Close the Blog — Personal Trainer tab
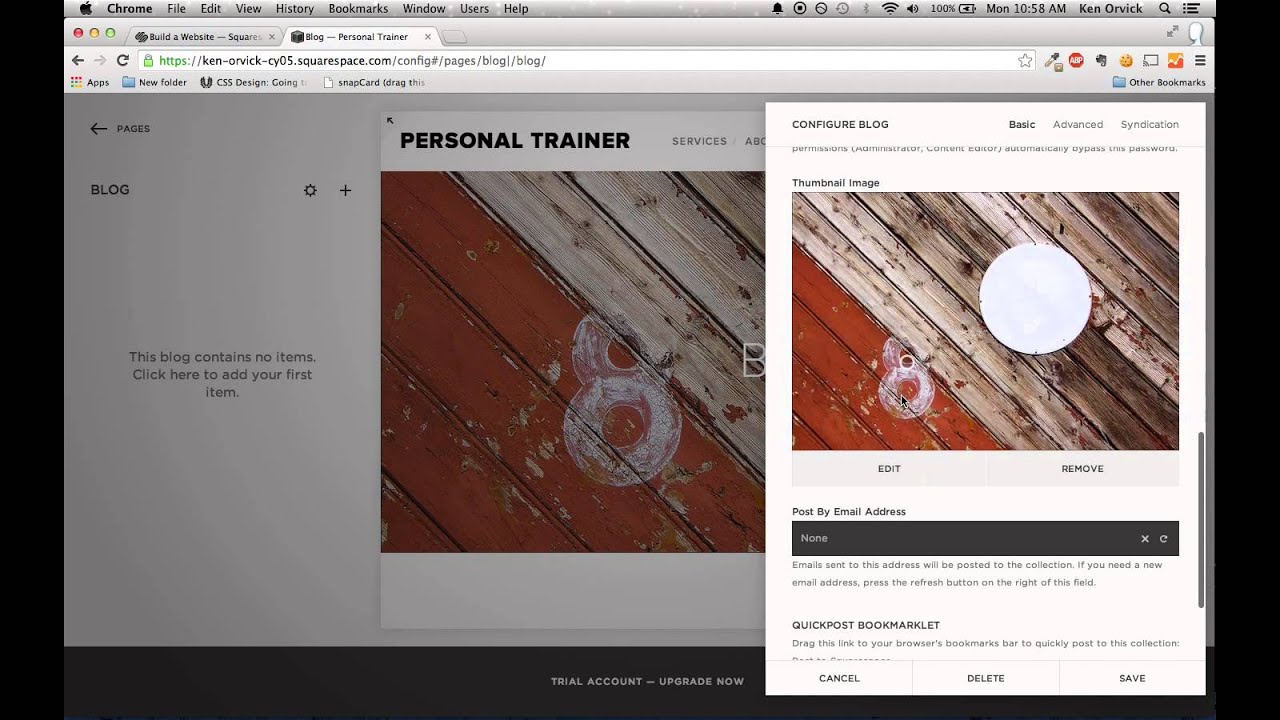The width and height of the screenshot is (1280, 720). [x=428, y=37]
